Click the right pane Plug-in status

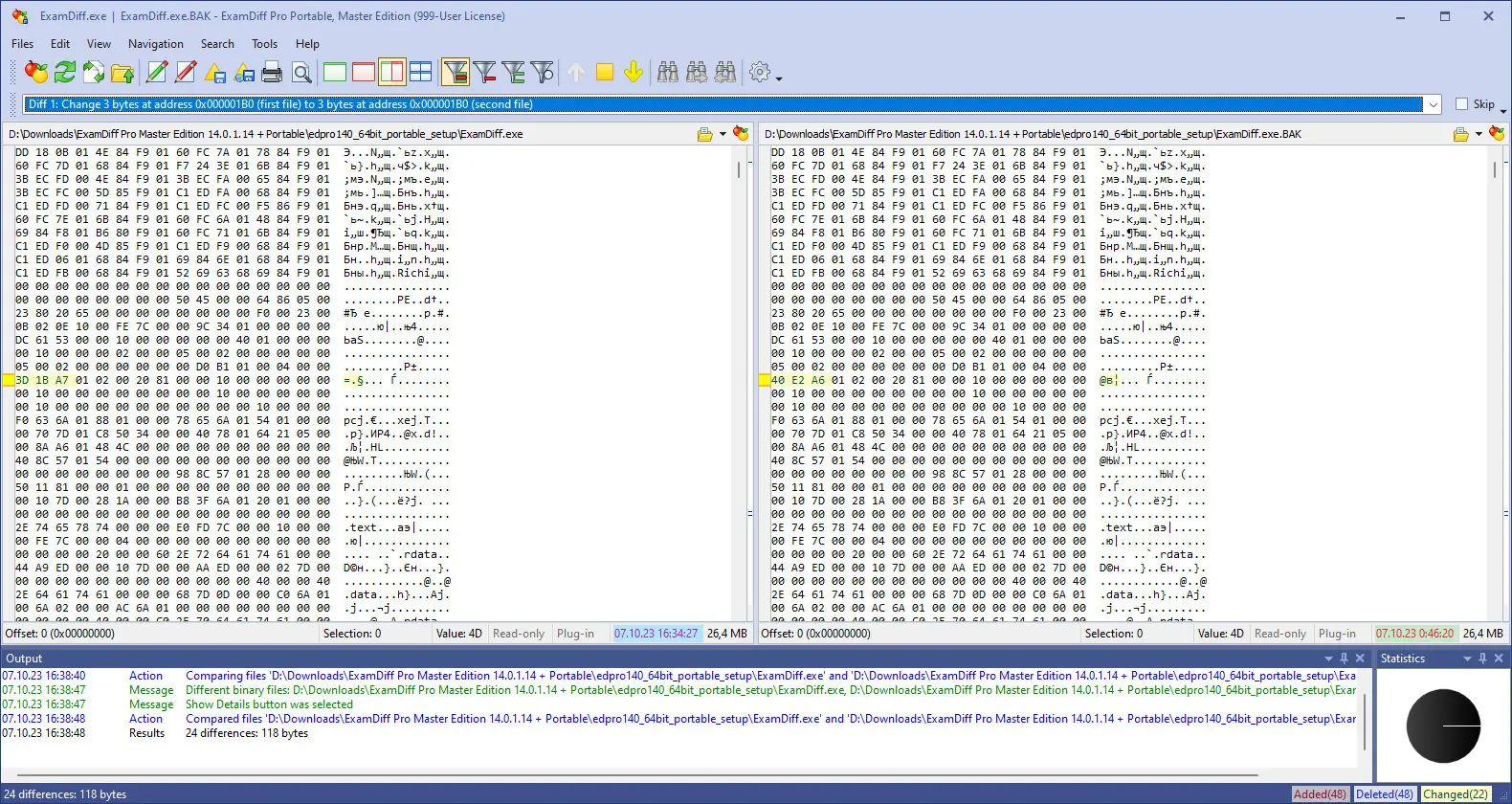click(1337, 634)
